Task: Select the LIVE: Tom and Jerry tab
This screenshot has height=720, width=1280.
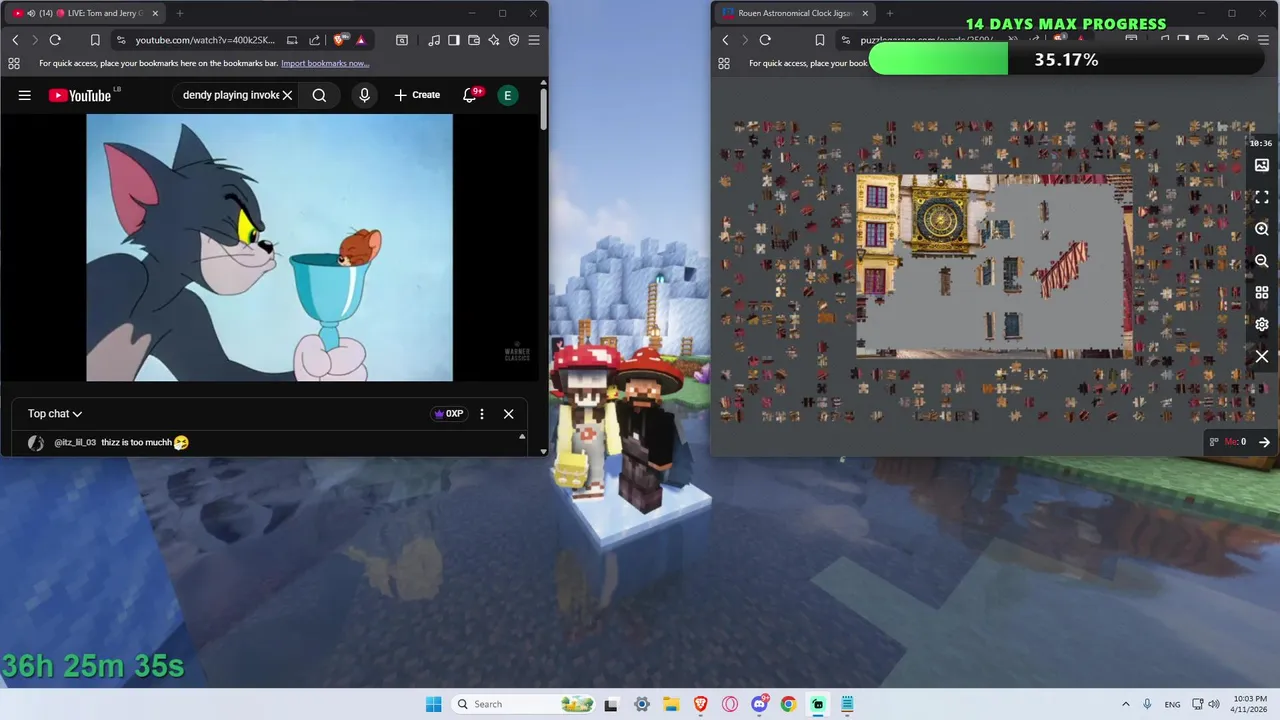Action: pyautogui.click(x=85, y=13)
